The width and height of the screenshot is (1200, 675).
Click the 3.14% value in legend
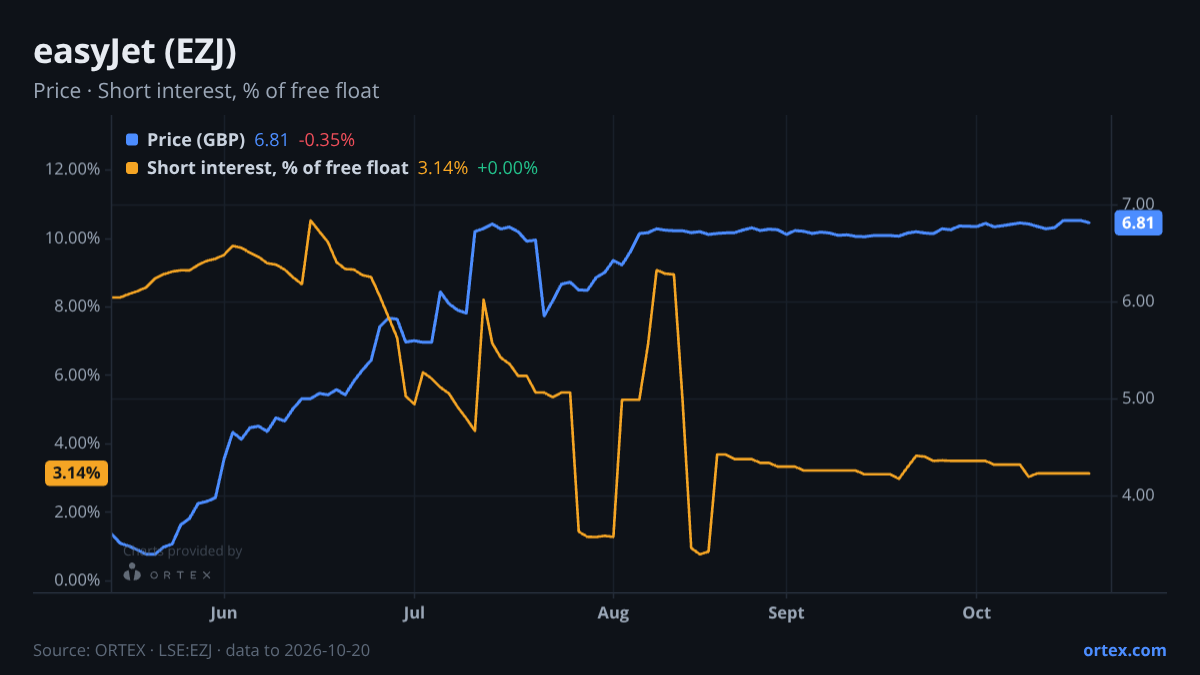pyautogui.click(x=442, y=168)
